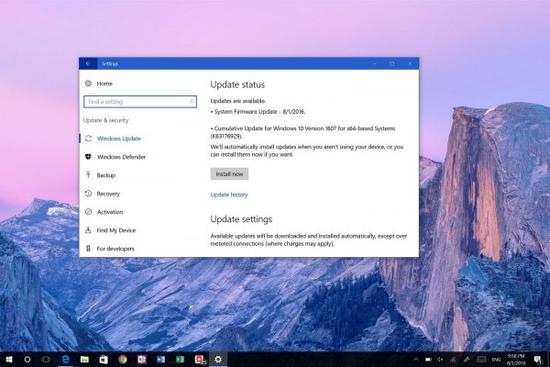Open the touch keyboard tray icon
The image size is (550, 367).
[x=481, y=359]
